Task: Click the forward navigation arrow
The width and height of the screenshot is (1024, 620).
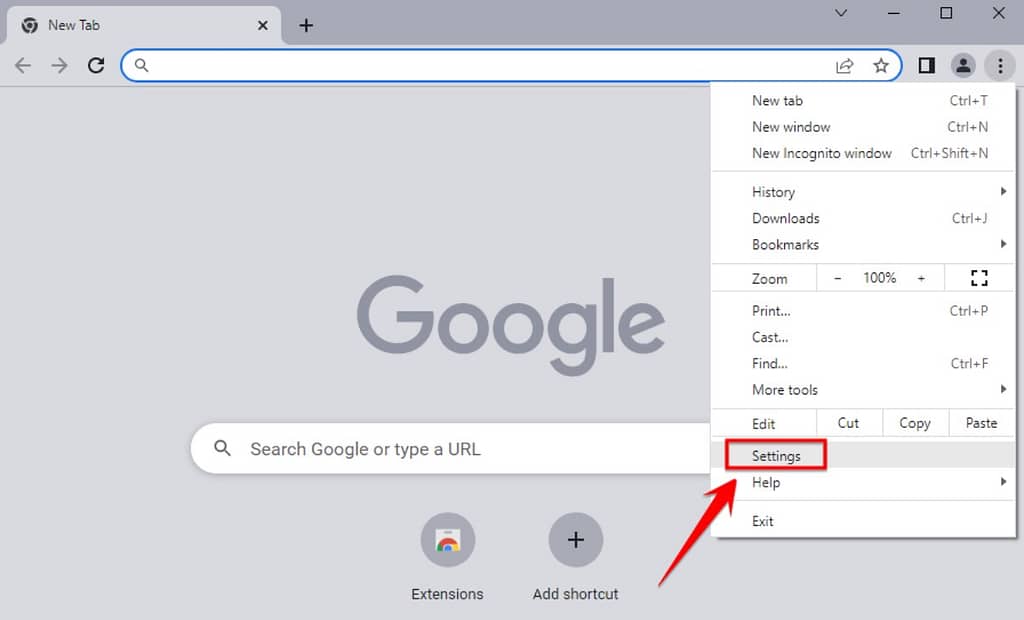Action: 59,65
